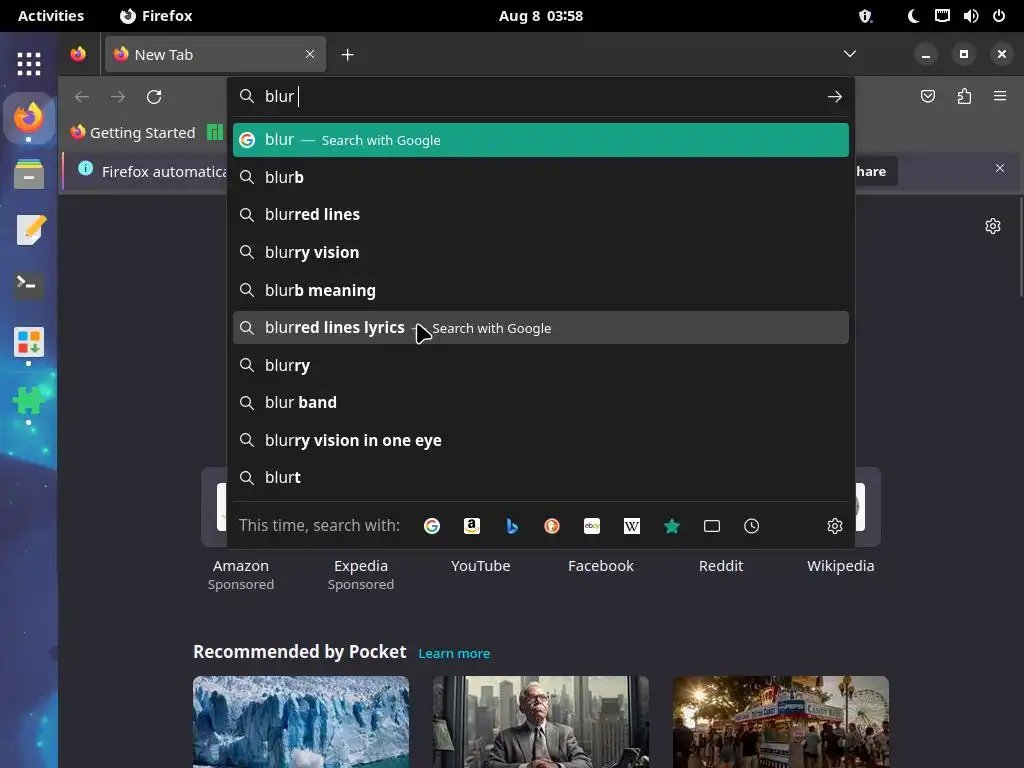Viewport: 1024px width, 768px height.
Task: Select "blur — Search with Google" suggestion
Action: 541,140
